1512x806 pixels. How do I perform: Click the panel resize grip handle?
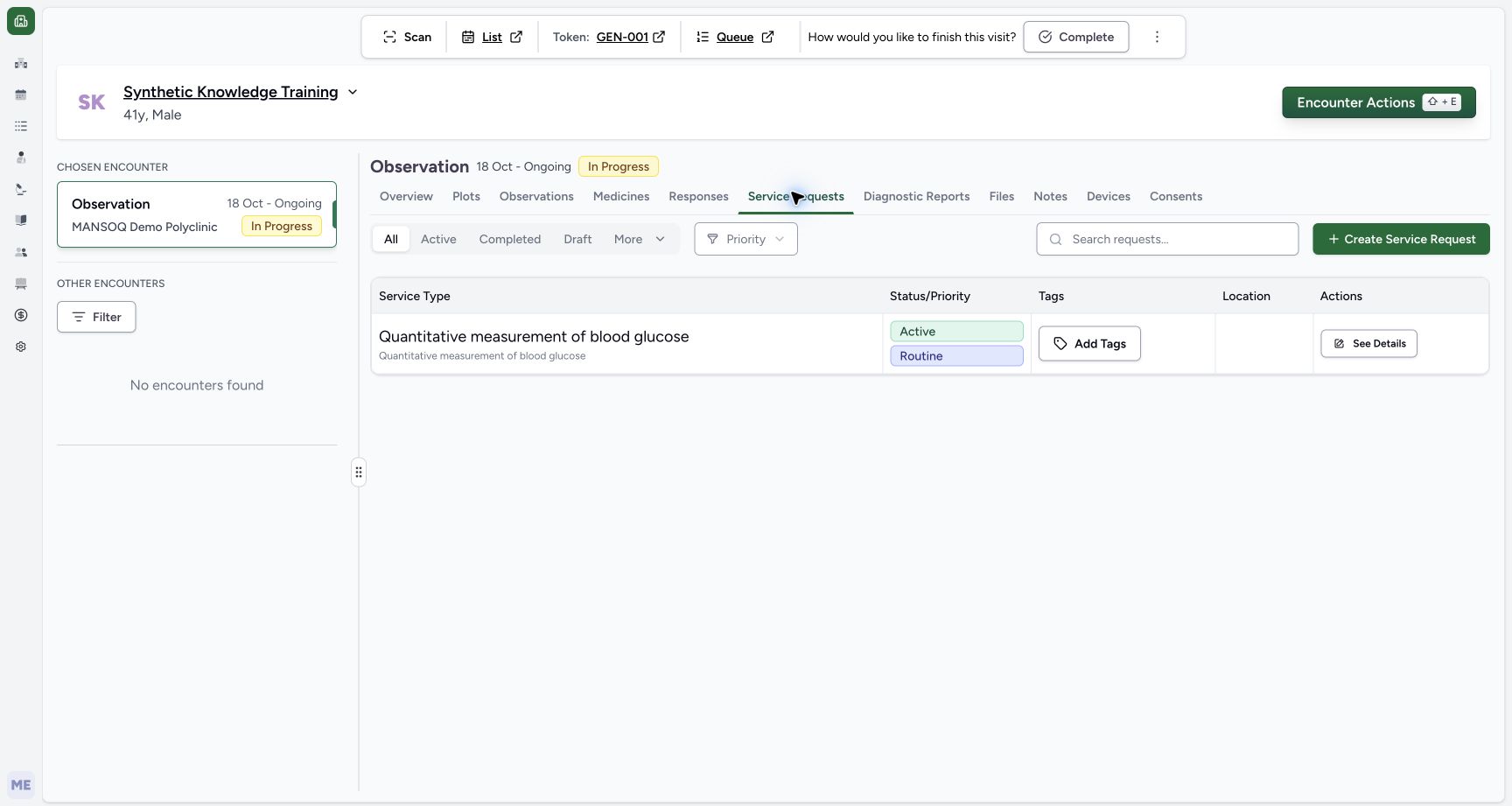click(x=359, y=473)
